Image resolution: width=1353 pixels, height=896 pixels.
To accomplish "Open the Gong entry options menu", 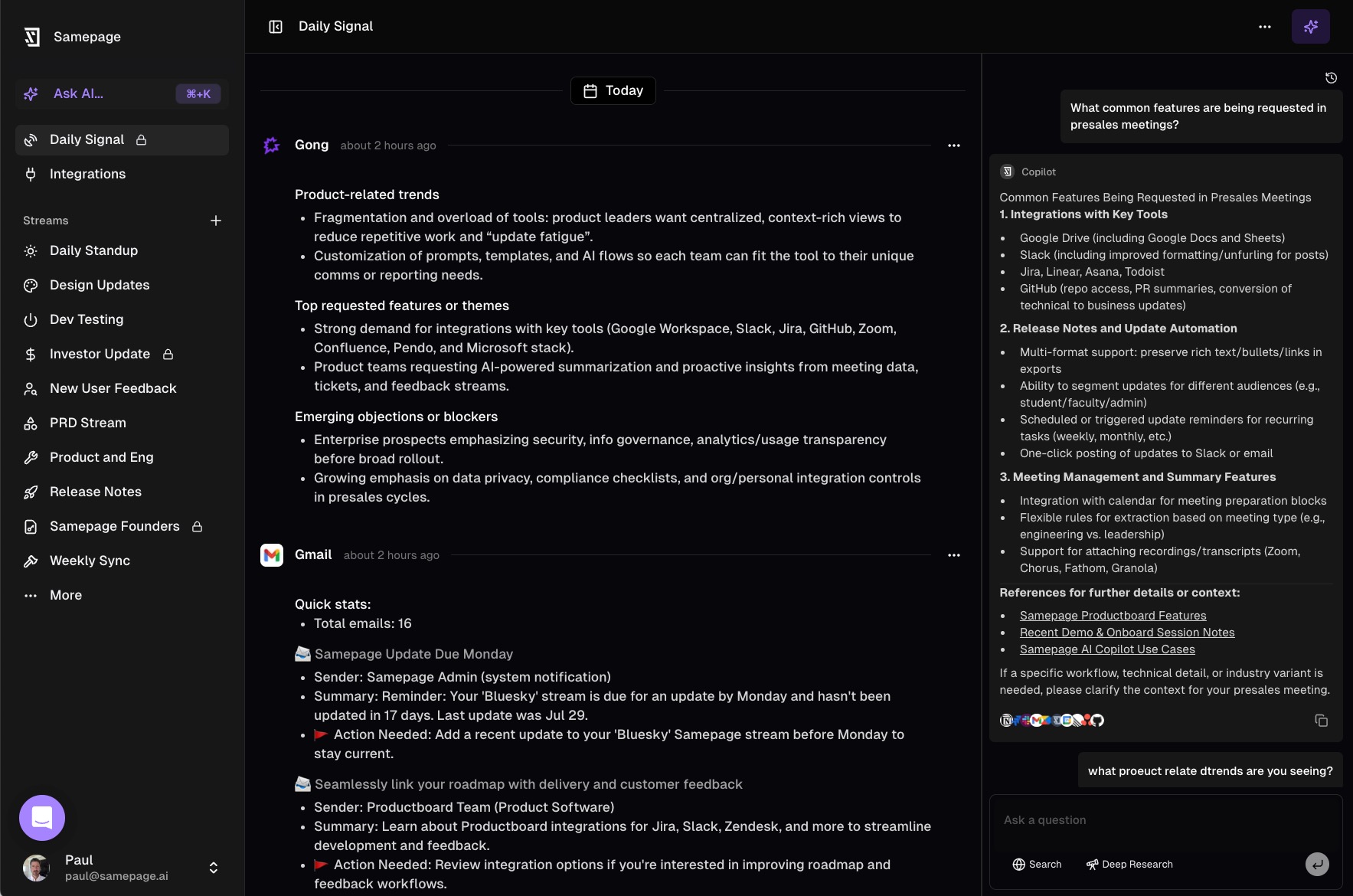I will pos(954,146).
